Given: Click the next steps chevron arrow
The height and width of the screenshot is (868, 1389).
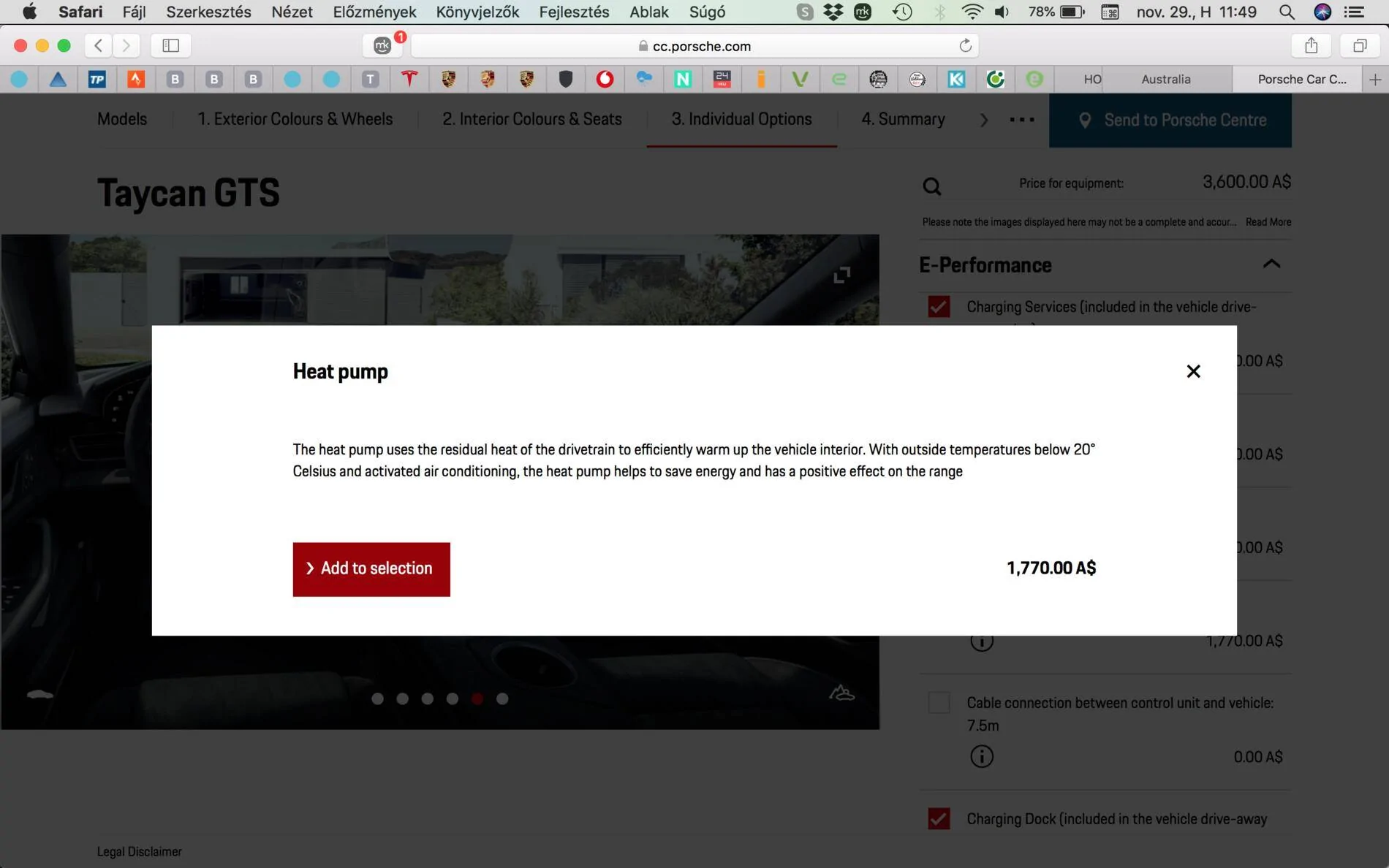Looking at the screenshot, I should click(x=984, y=120).
